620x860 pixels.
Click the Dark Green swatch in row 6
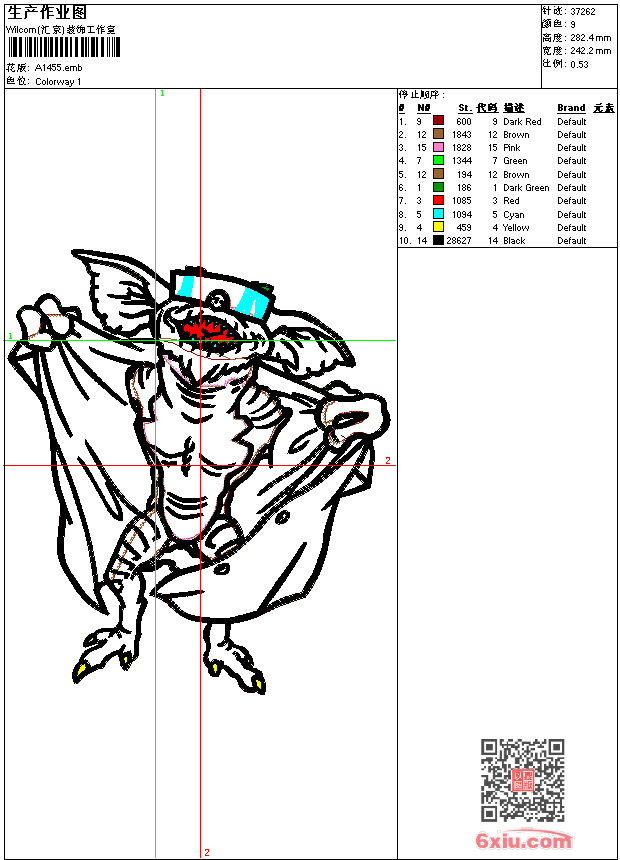point(438,187)
